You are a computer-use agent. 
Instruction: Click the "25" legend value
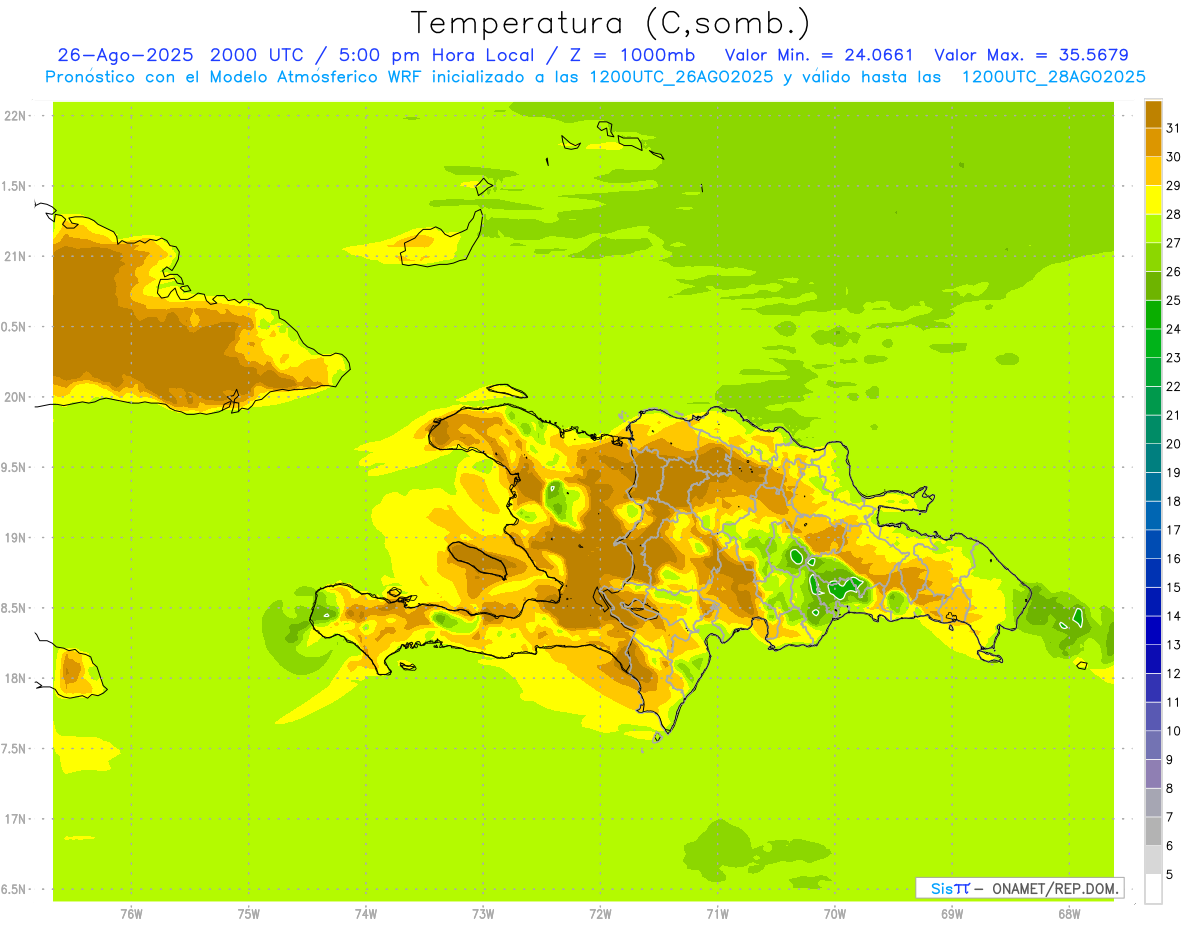[x=1173, y=300]
